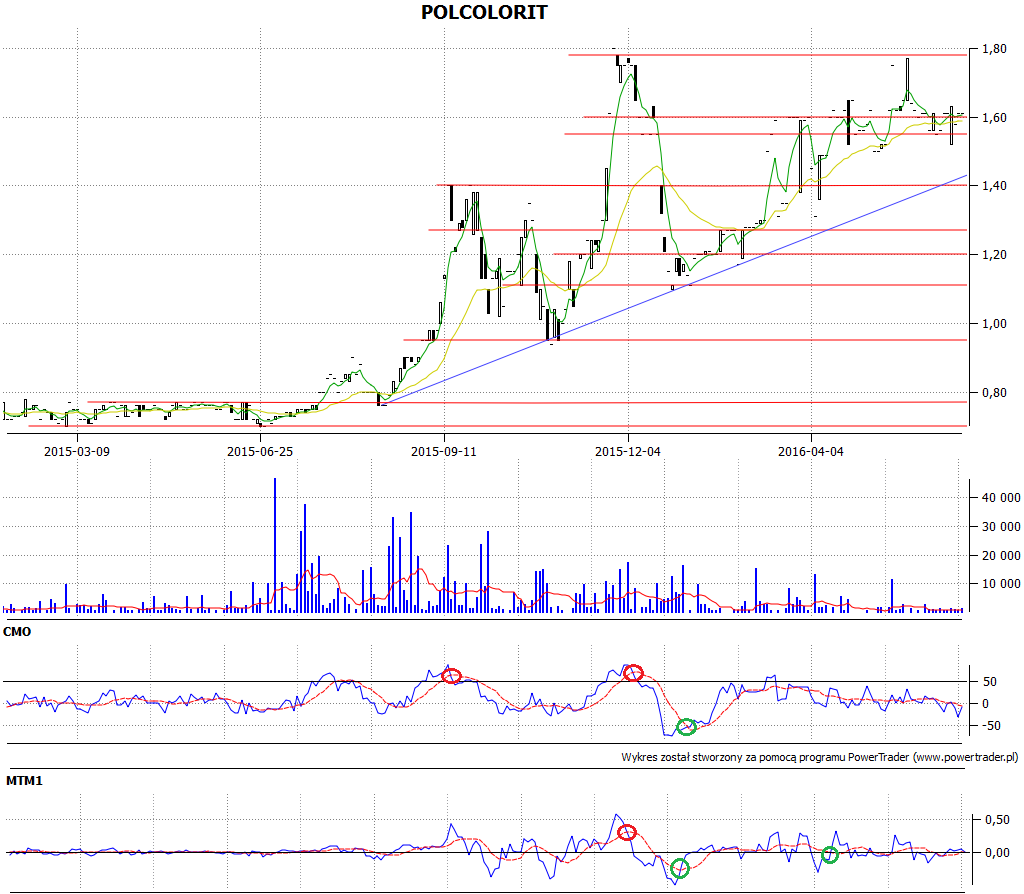Click the 1,00 price axis label
Screen dimensions: 1024x894
point(995,324)
